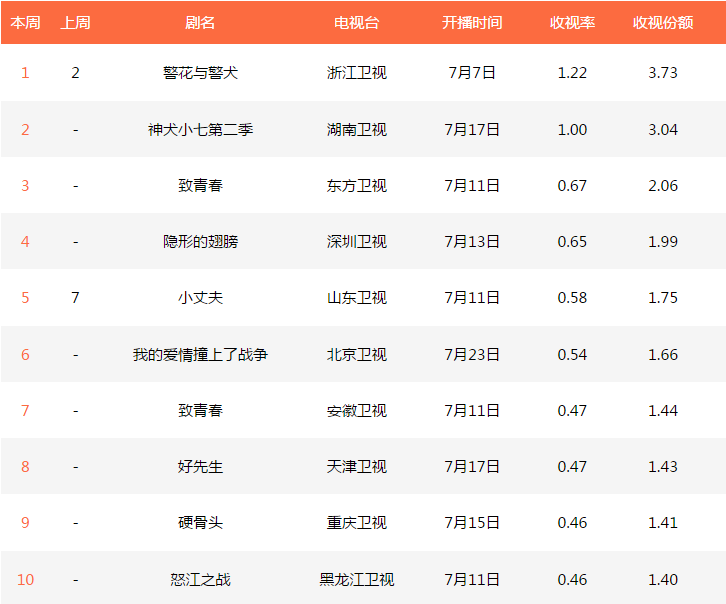Click the share value 1.43
This screenshot has height=604, width=726.
663,467
